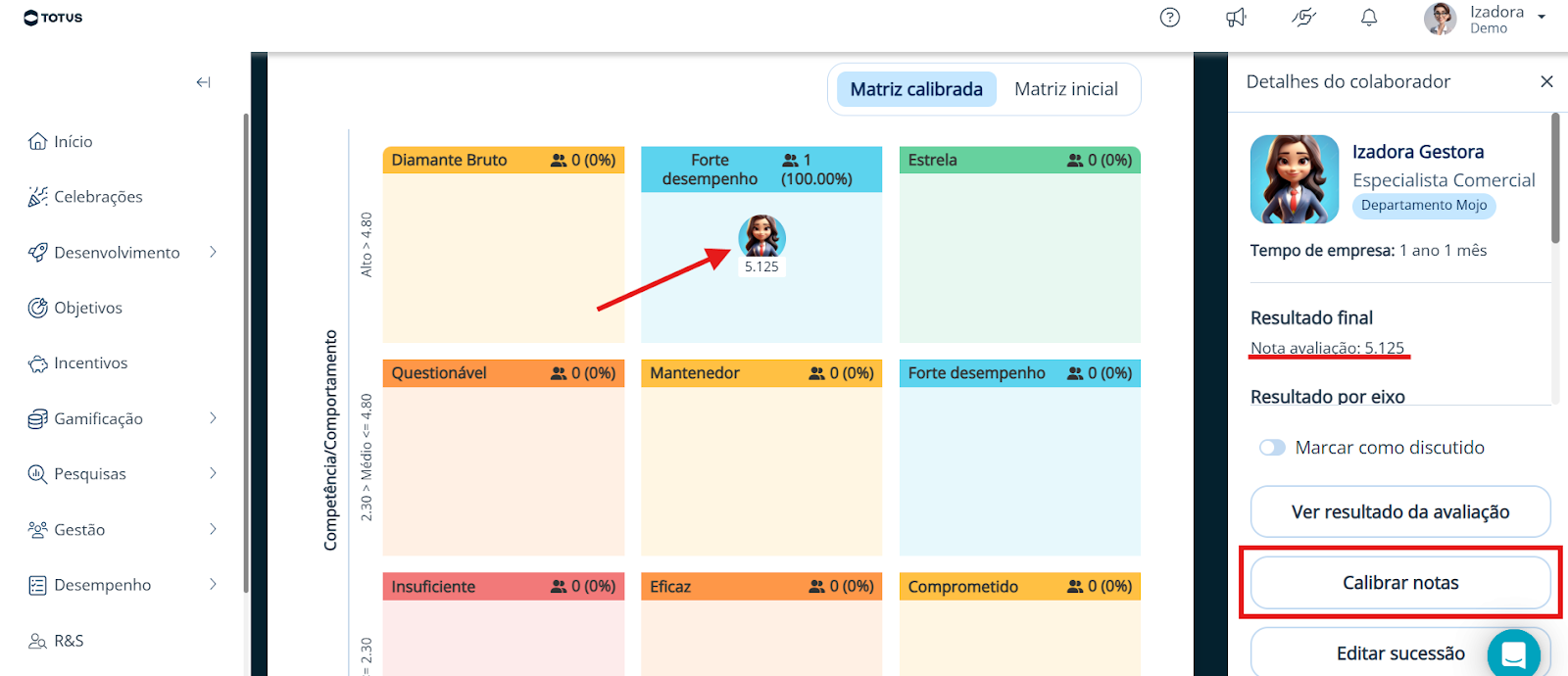Open the chat support bubble icon
This screenshot has height=676, width=1568.
[x=1513, y=653]
